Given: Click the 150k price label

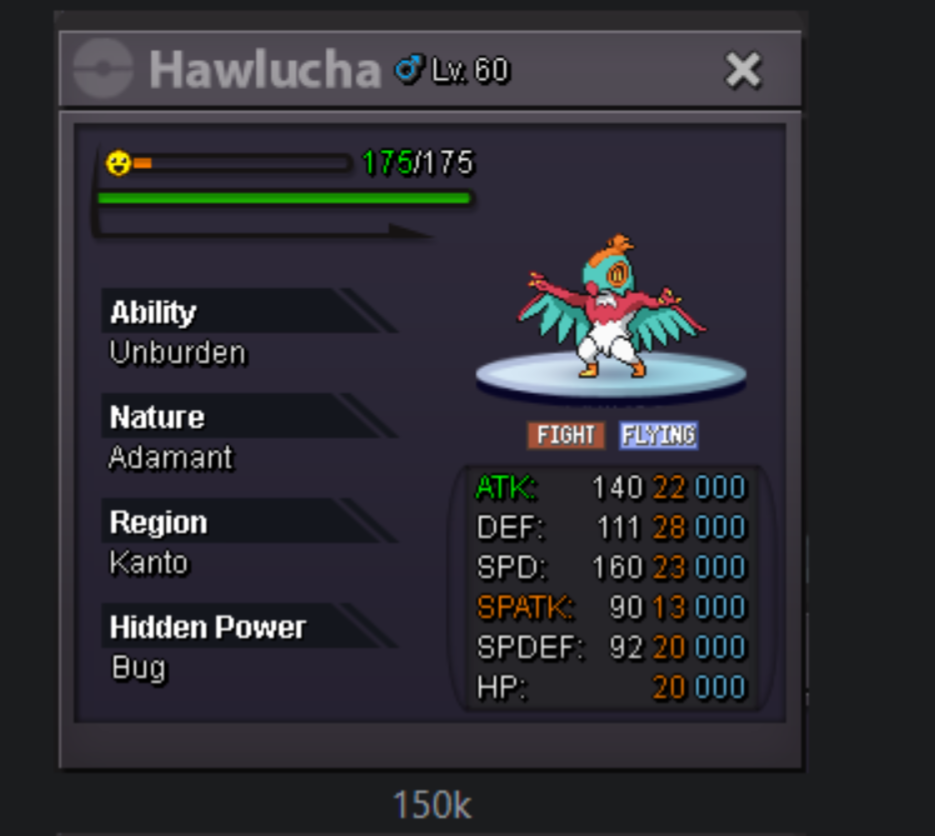Looking at the screenshot, I should click(x=432, y=805).
